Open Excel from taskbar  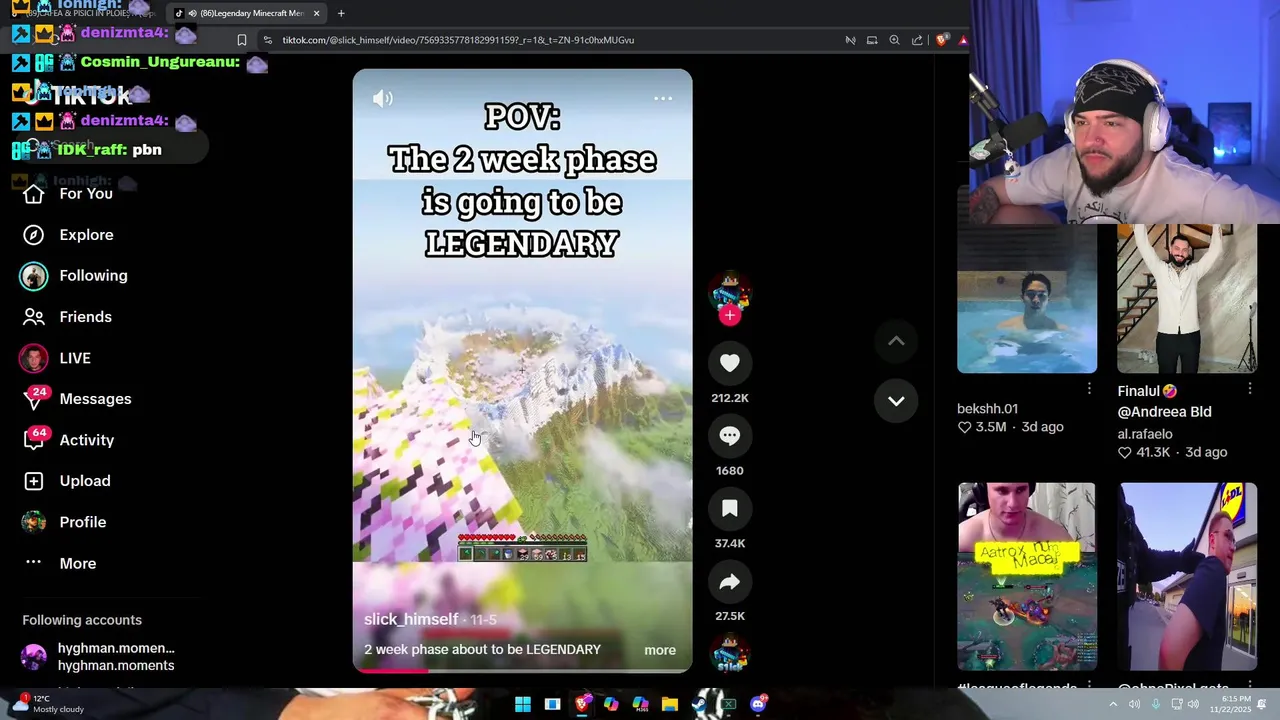tap(729, 704)
